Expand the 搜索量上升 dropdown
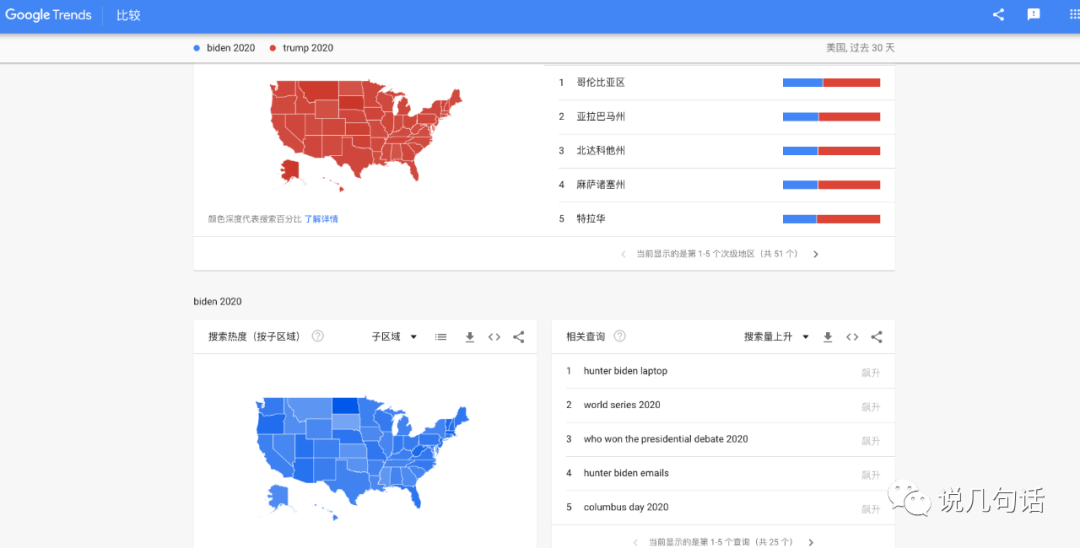 (x=776, y=337)
